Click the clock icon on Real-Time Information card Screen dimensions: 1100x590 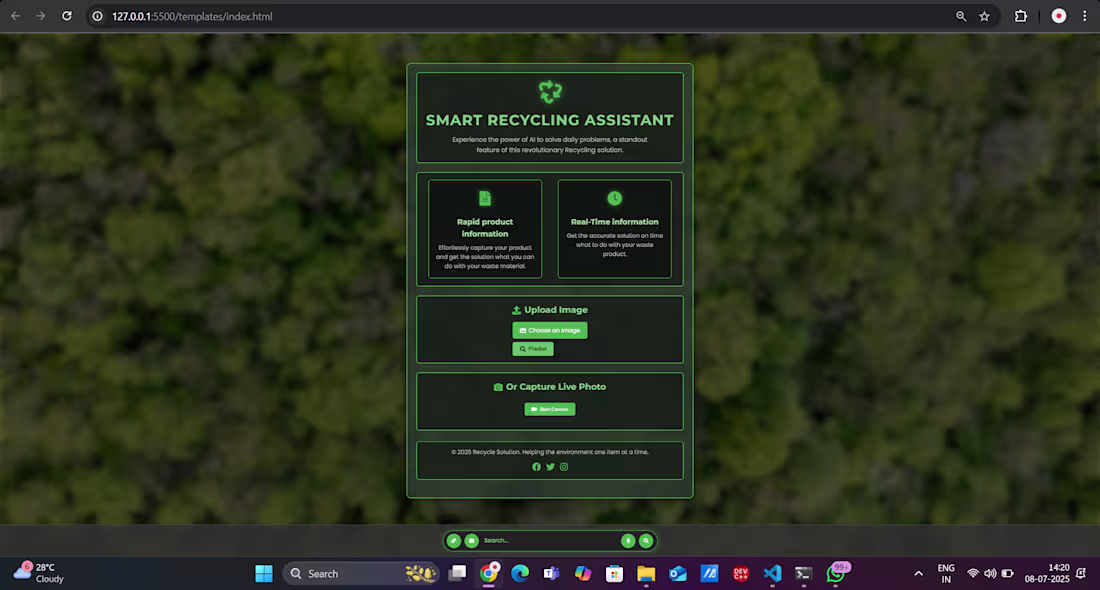click(615, 197)
